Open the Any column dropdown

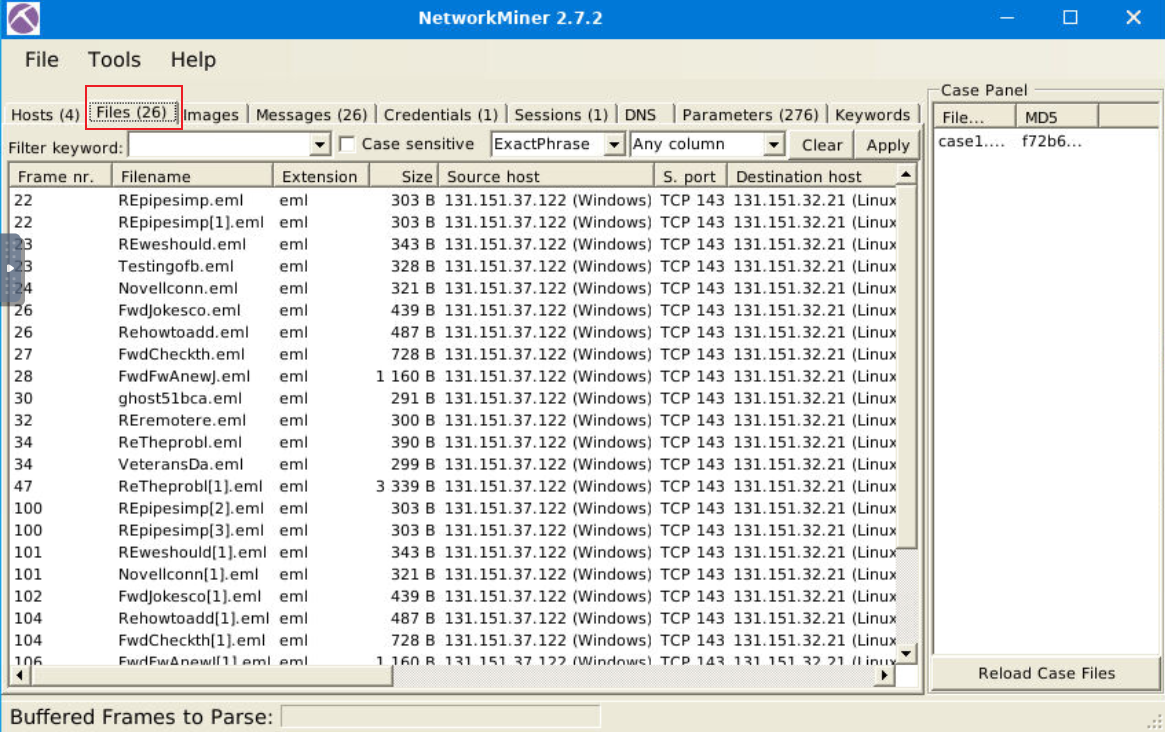pyautogui.click(x=707, y=144)
